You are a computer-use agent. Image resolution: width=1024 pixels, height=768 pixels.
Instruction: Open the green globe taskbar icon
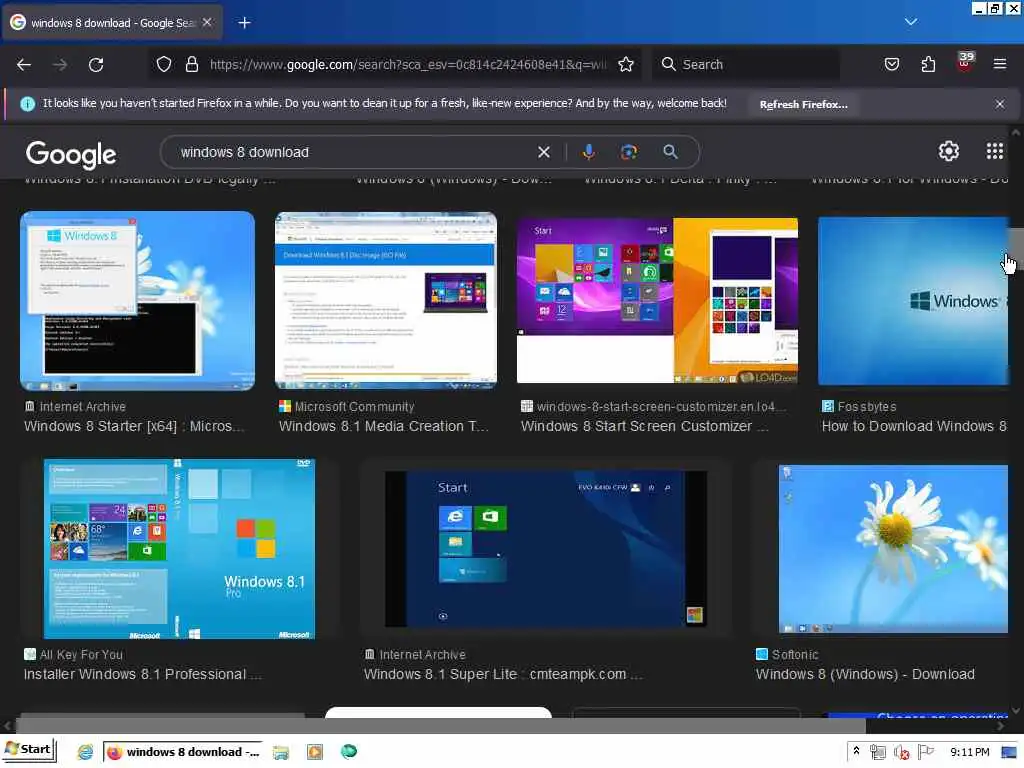[349, 752]
